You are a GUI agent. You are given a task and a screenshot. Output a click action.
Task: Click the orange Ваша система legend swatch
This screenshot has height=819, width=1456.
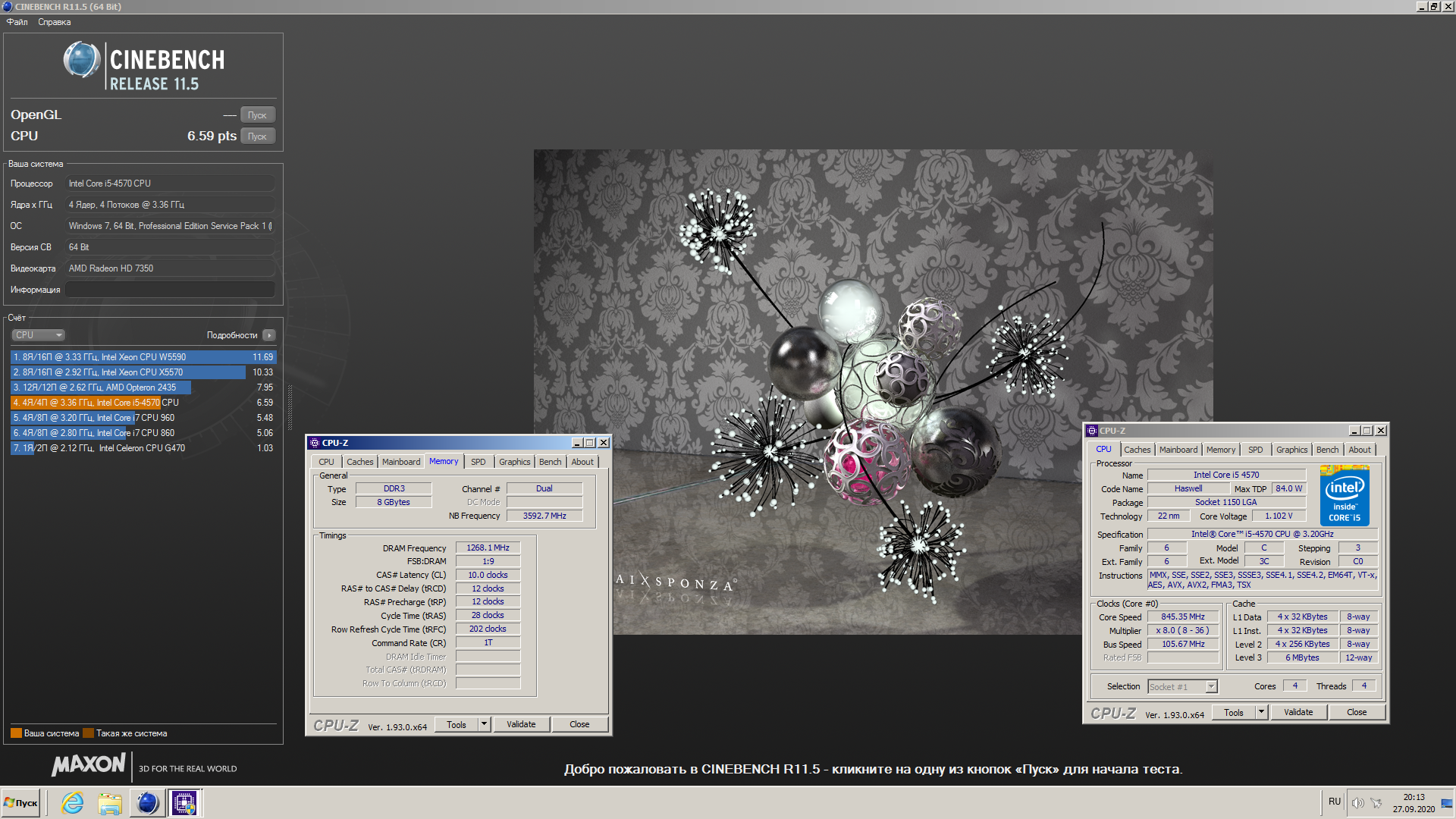coord(16,733)
